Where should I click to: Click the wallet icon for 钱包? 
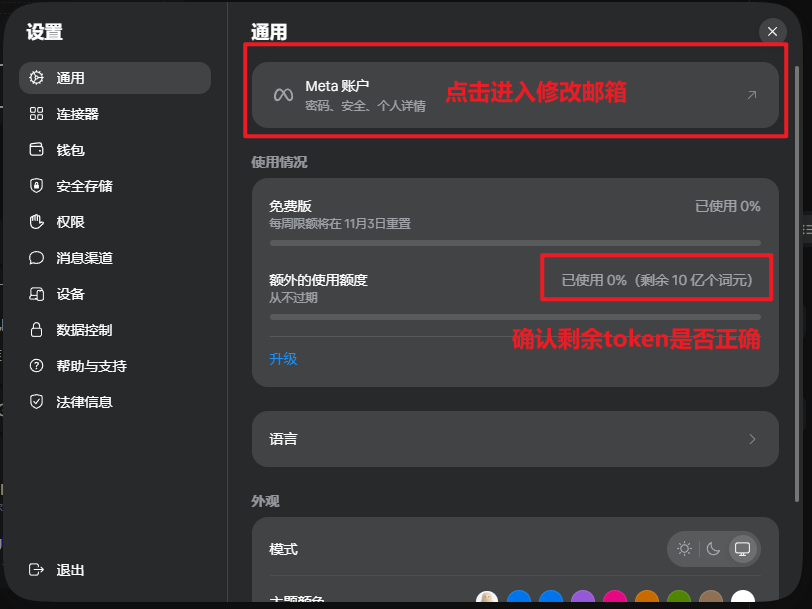(36, 150)
